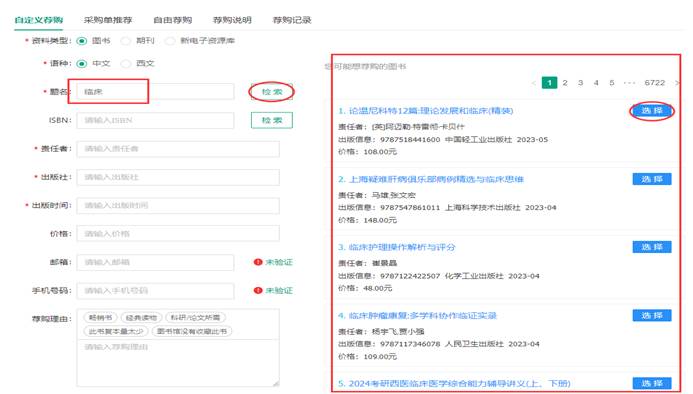Click the ISBN input field
The image size is (693, 394).
coord(155,120)
